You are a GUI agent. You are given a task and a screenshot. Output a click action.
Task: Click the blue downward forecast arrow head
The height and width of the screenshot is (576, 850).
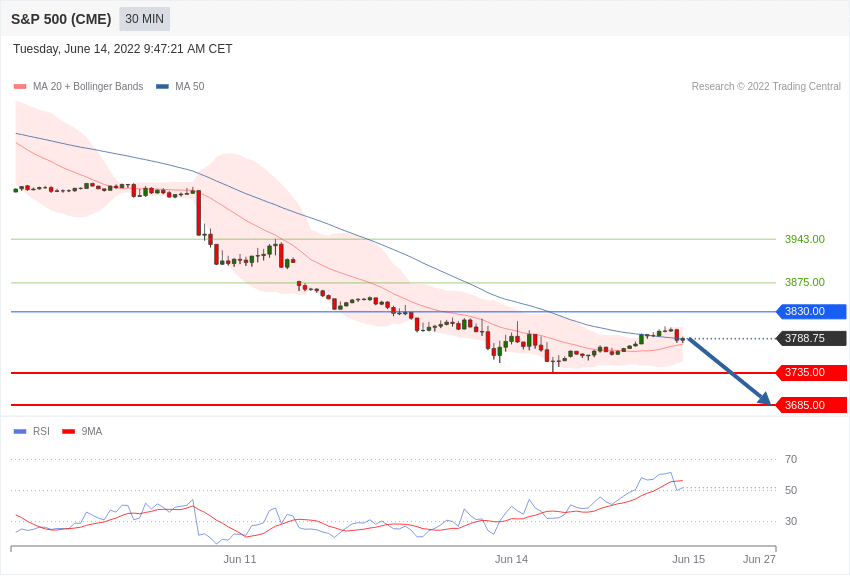(764, 399)
